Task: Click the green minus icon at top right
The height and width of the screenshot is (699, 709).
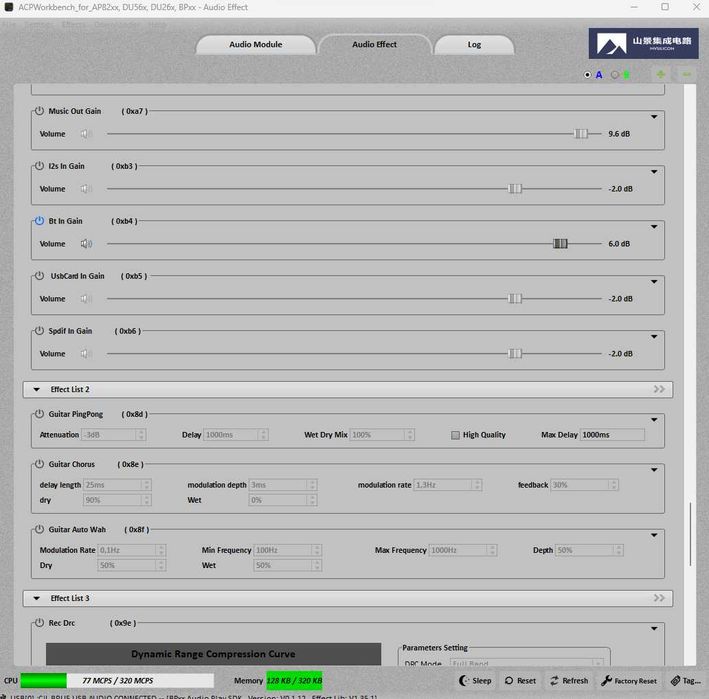Action: pos(686,74)
